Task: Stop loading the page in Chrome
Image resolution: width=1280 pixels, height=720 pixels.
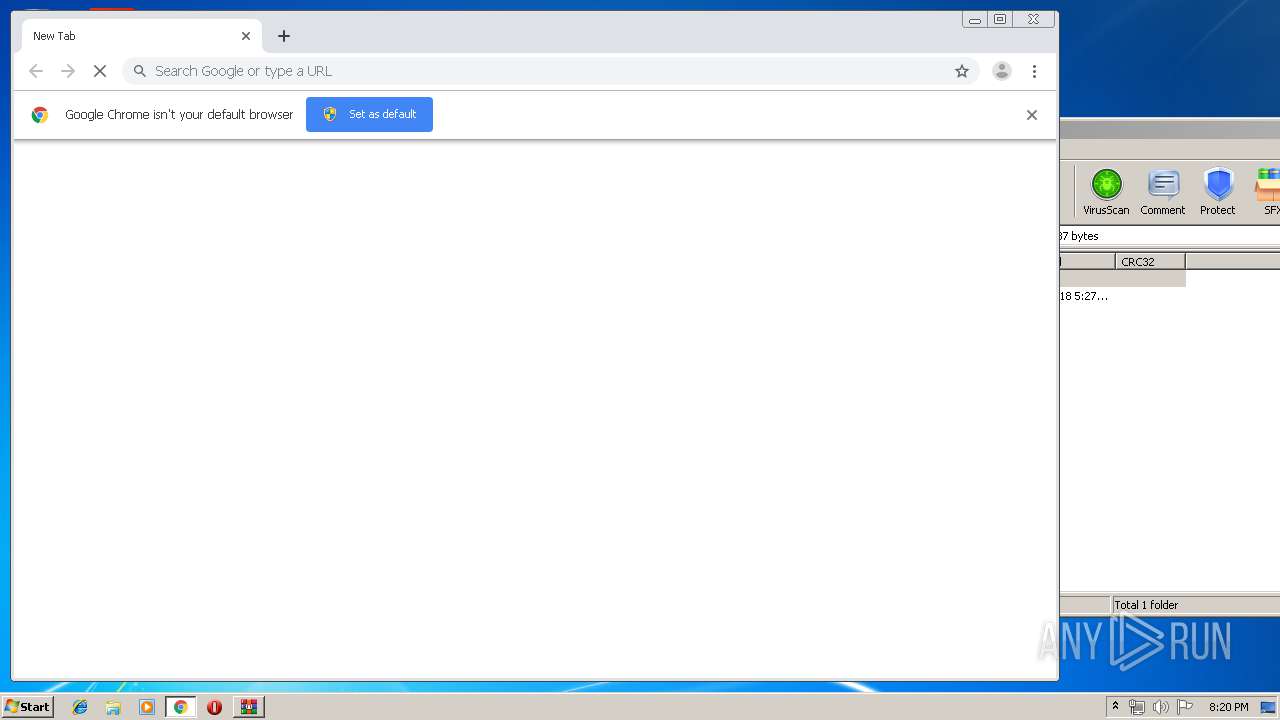Action: click(x=100, y=71)
